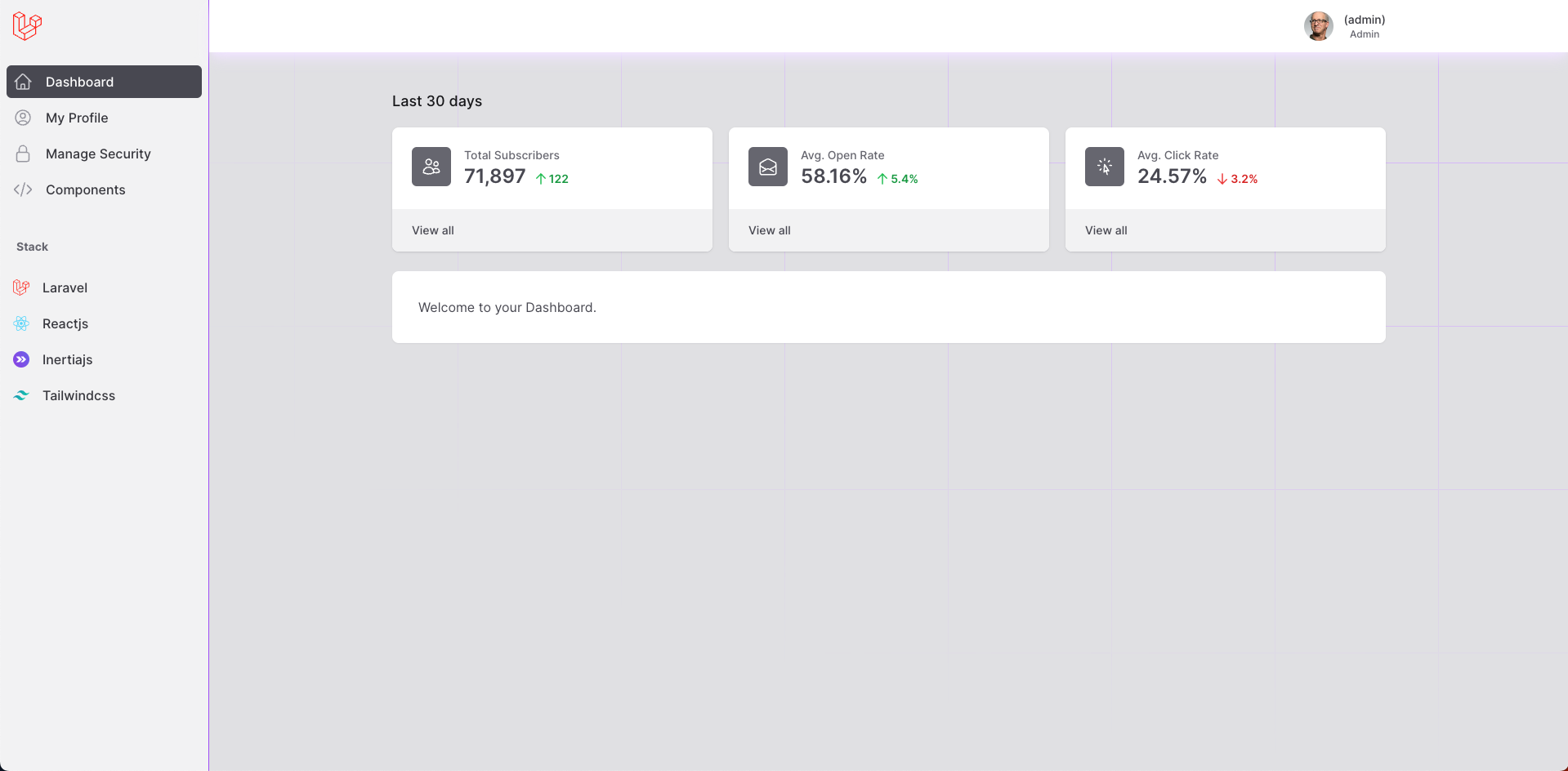Click the Components code brackets icon
Image resolution: width=1568 pixels, height=771 pixels.
click(23, 189)
